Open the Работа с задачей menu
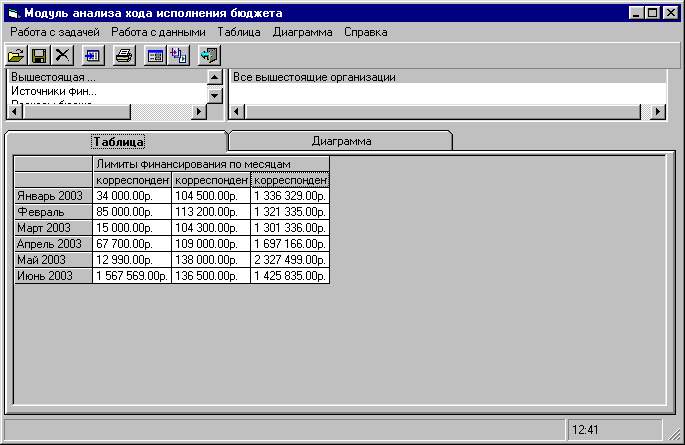The width and height of the screenshot is (685, 445). [x=55, y=32]
